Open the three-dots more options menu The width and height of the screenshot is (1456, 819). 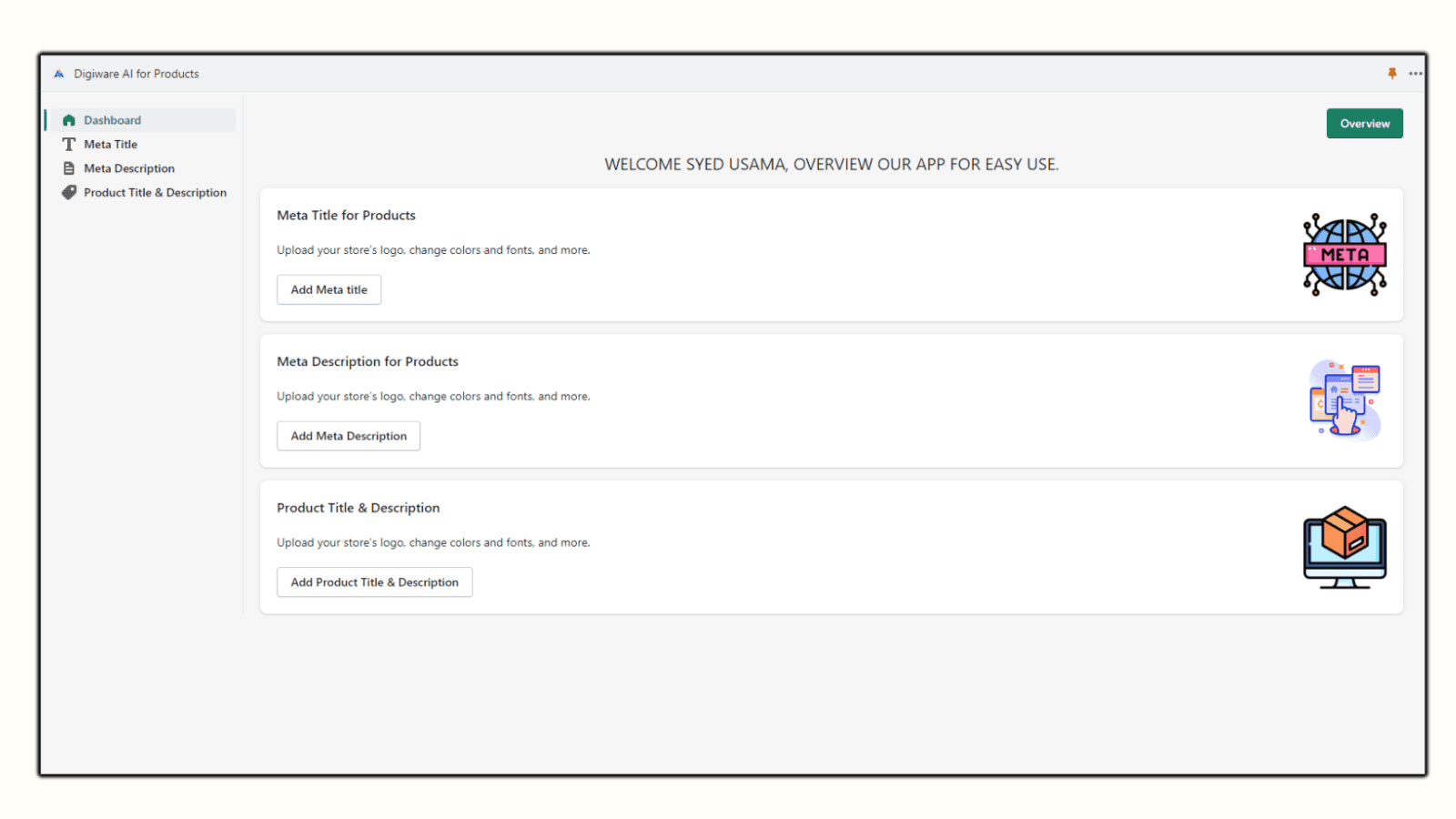click(1415, 74)
